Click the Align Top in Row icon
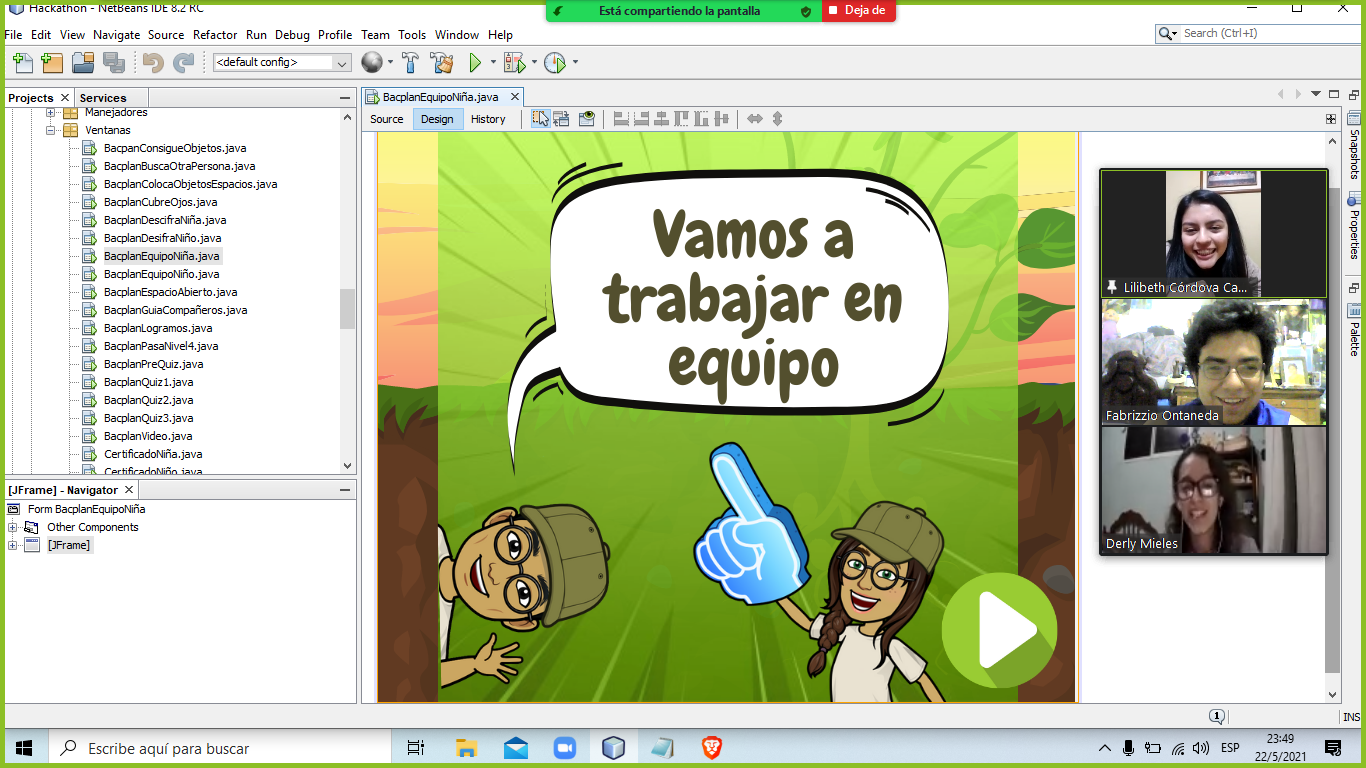The image size is (1366, 768). 682,119
